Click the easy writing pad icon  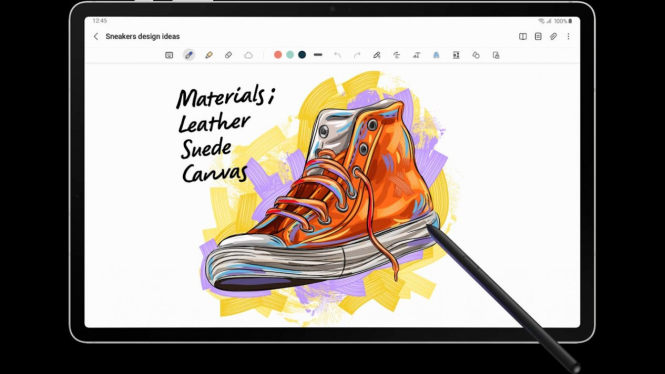tap(456, 55)
